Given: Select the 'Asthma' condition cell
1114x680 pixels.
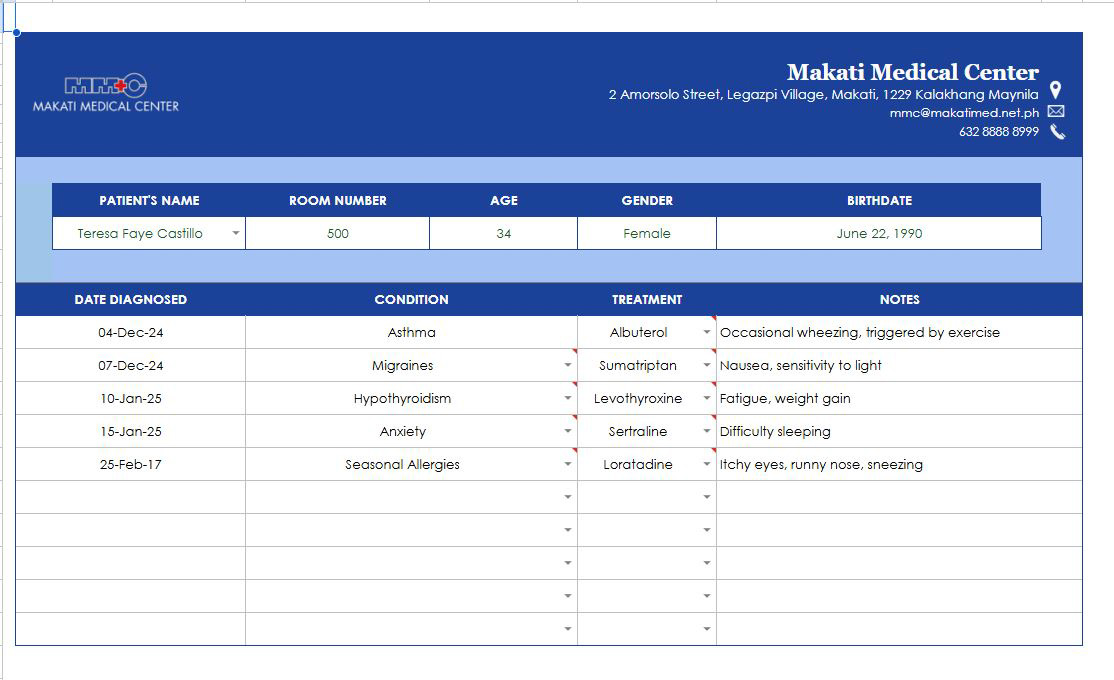Looking at the screenshot, I should pos(411,333).
